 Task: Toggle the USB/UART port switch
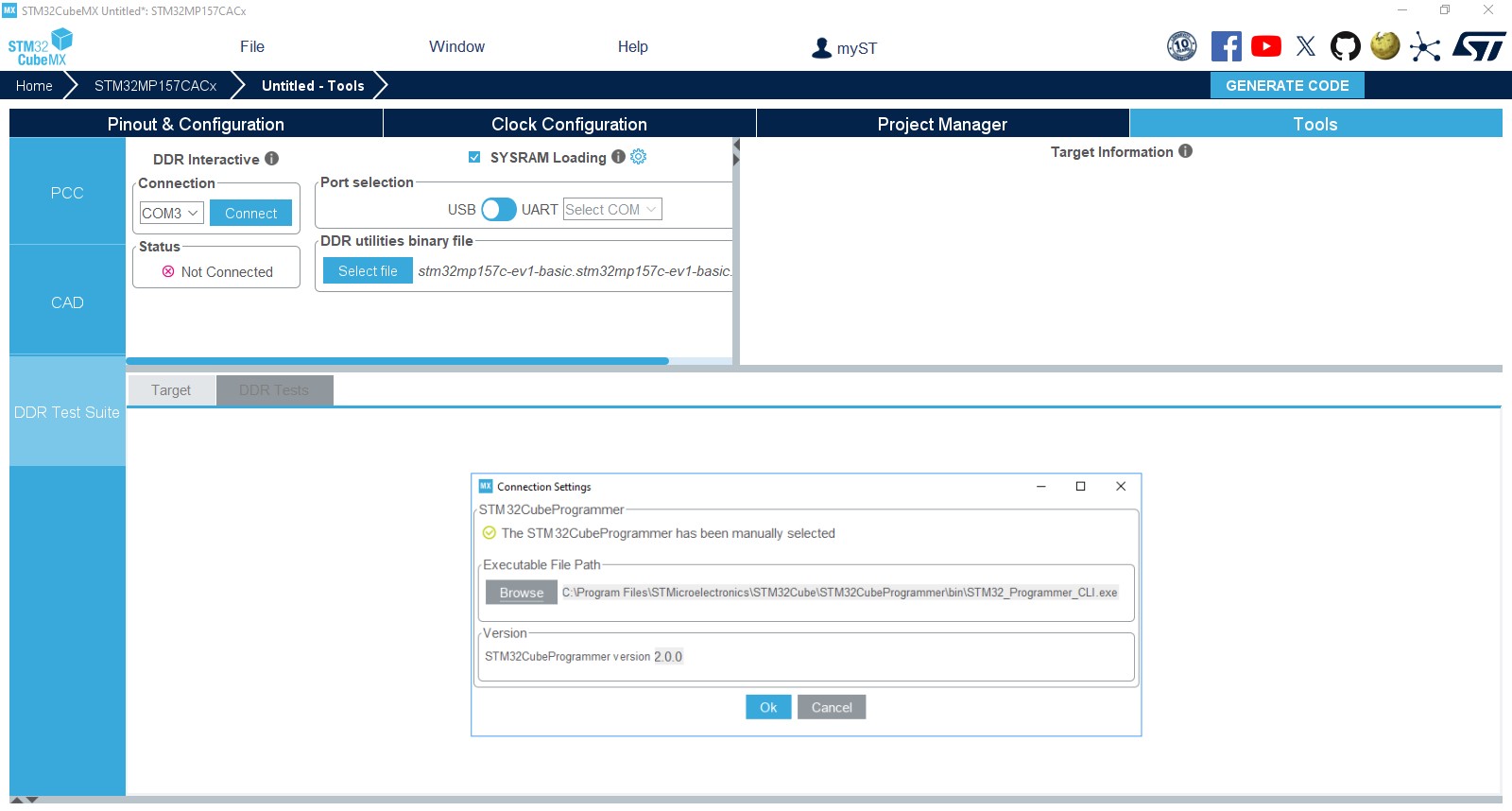[x=499, y=209]
